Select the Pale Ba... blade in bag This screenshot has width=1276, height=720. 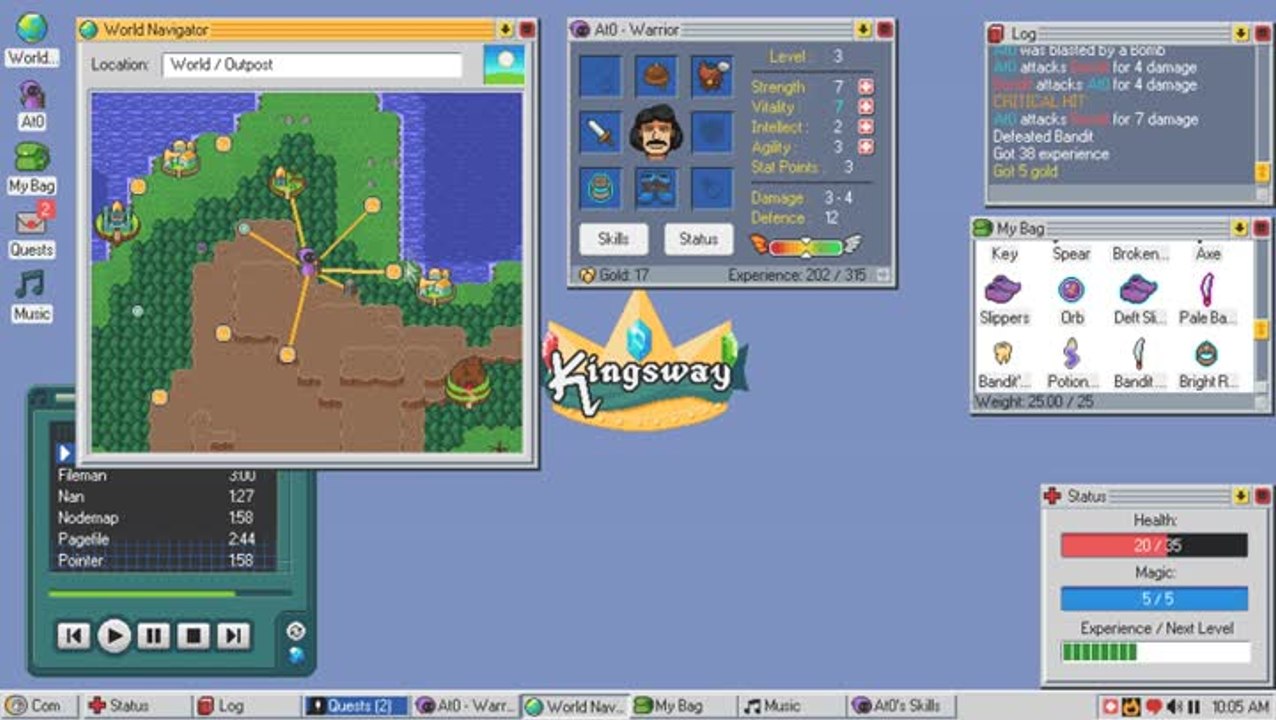tap(1207, 301)
